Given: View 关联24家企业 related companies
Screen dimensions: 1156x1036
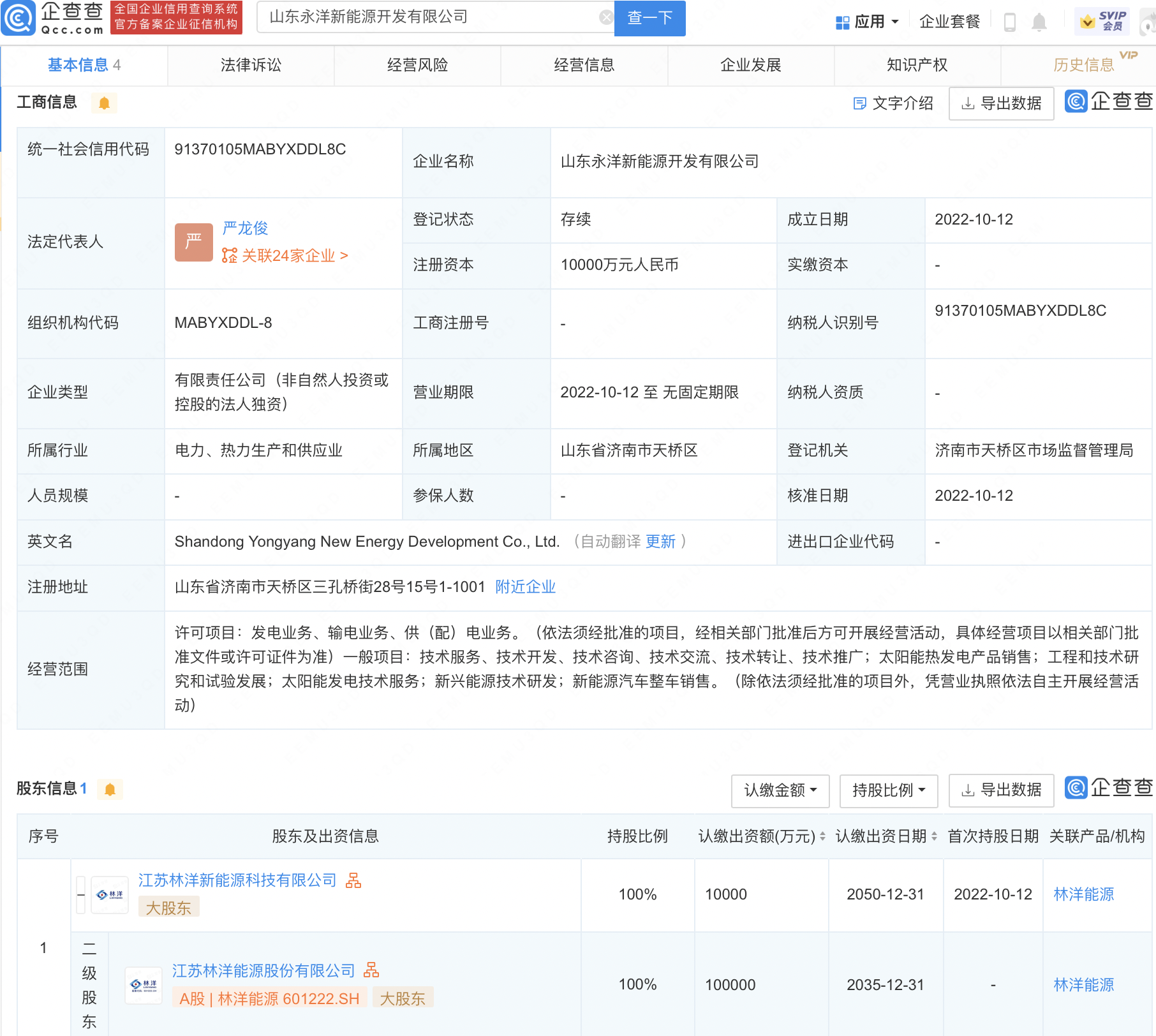Looking at the screenshot, I should click(285, 256).
